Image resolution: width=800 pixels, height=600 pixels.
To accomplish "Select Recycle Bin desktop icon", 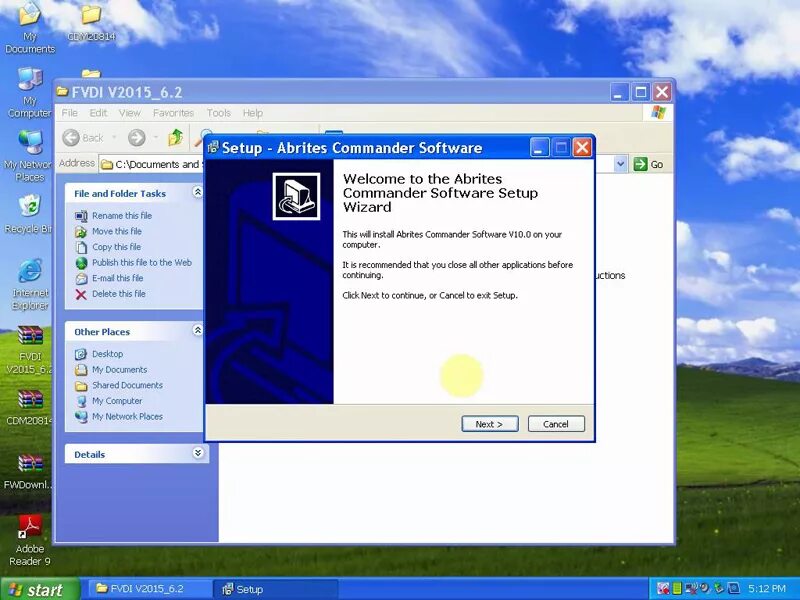I will click(x=29, y=214).
